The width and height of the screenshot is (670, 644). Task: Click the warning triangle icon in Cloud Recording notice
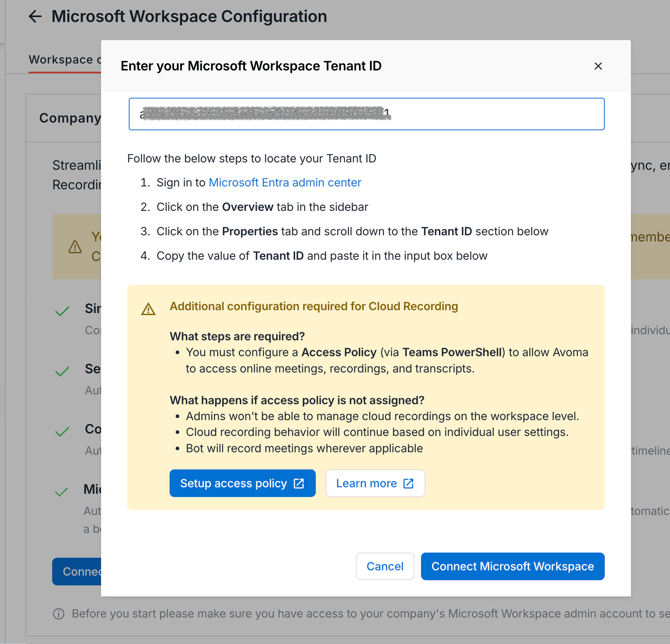pos(148,309)
